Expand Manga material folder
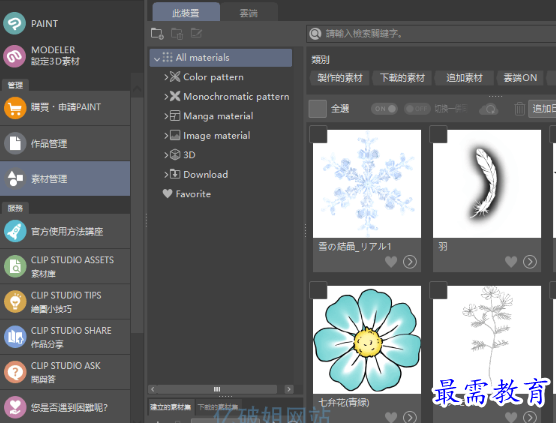 166,116
